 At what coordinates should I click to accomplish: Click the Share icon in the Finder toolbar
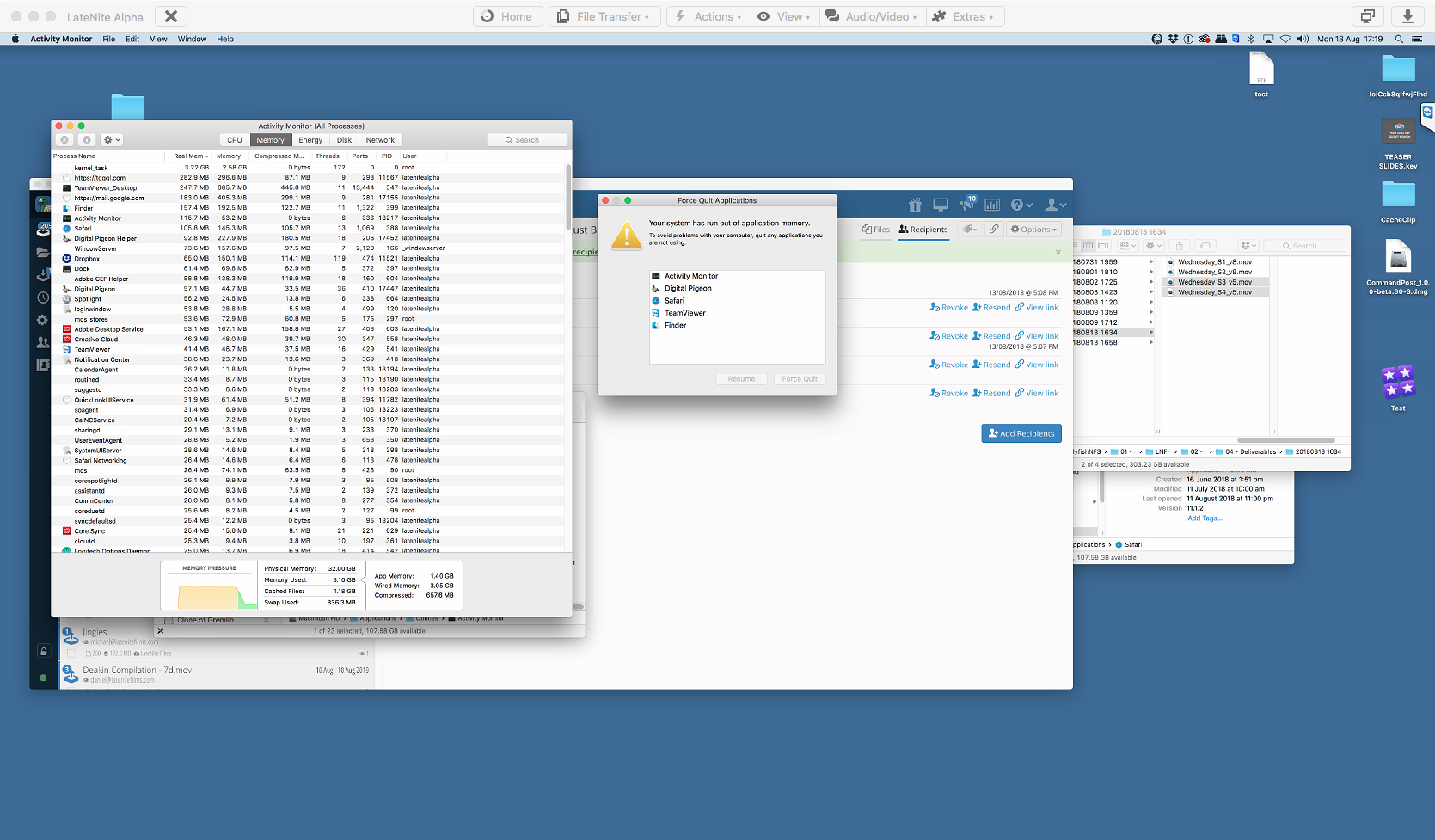coord(1180,245)
